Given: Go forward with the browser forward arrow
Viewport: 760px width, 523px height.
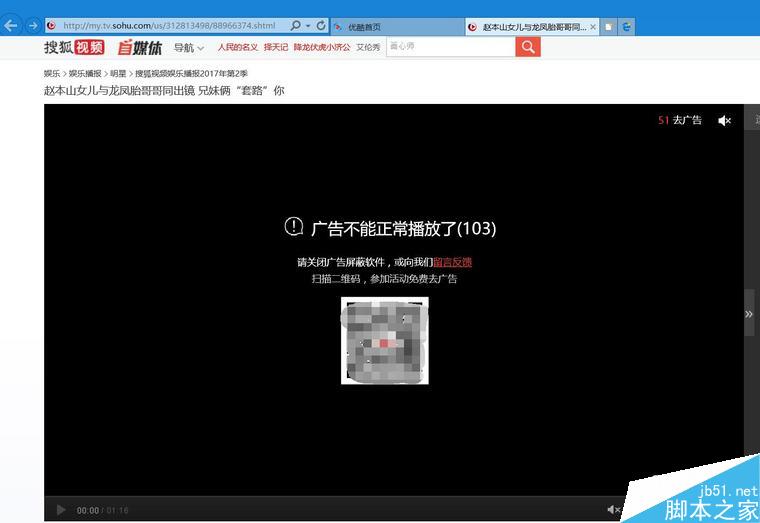Looking at the screenshot, I should pyautogui.click(x=32, y=26).
